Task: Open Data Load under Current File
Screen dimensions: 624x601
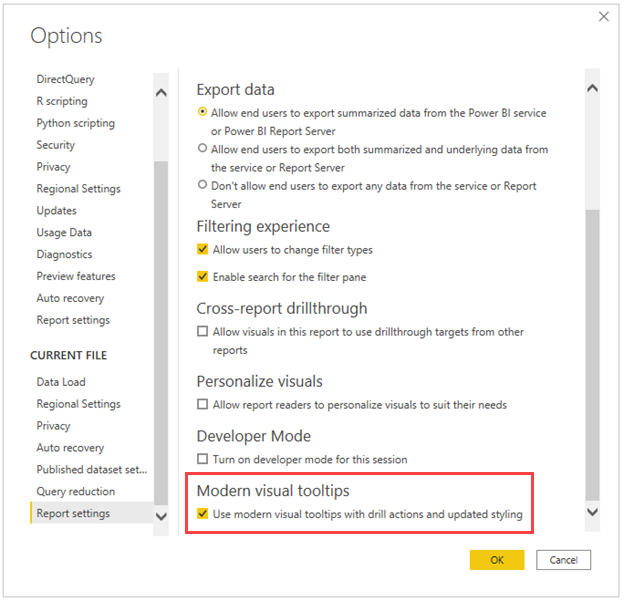Action: point(61,382)
